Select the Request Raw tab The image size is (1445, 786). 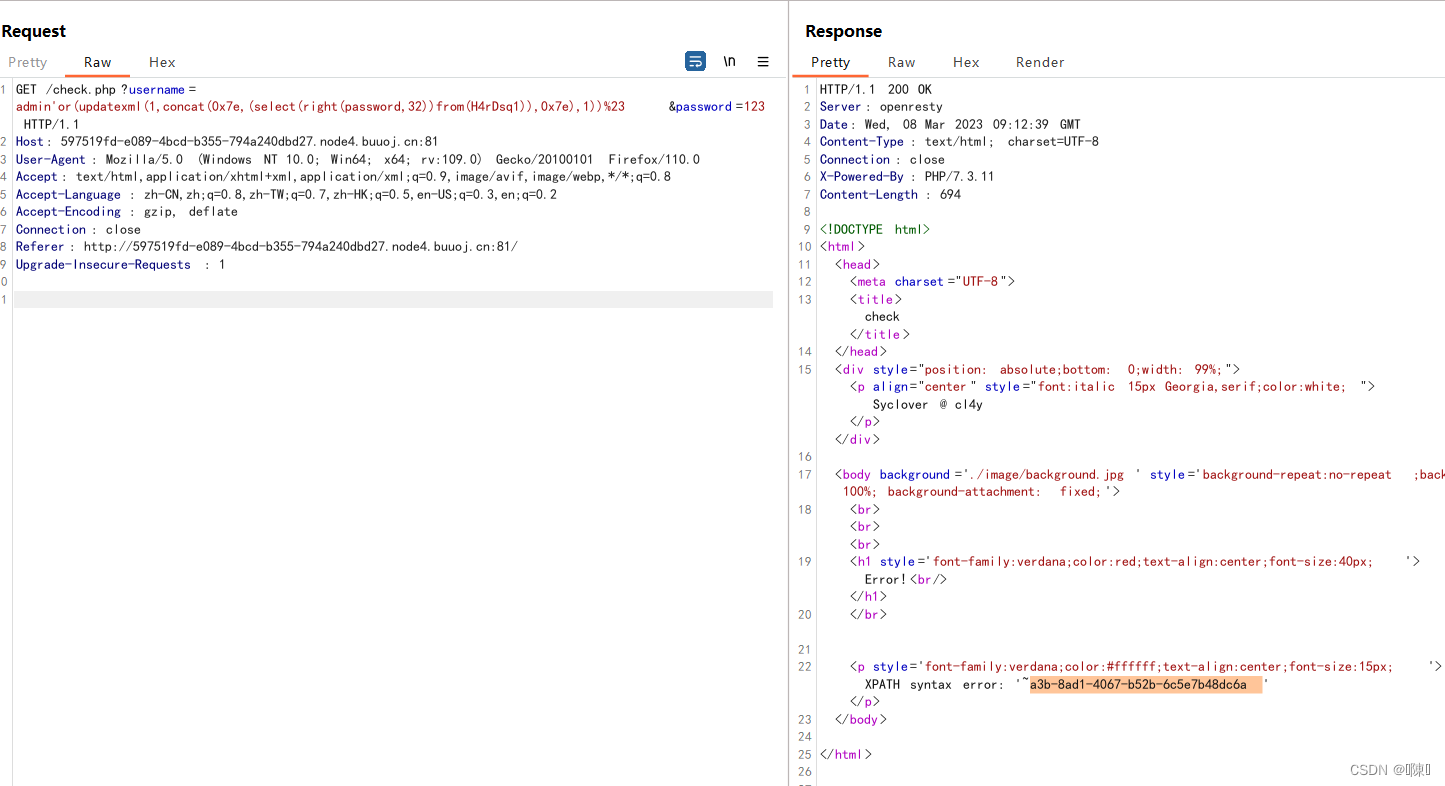97,62
